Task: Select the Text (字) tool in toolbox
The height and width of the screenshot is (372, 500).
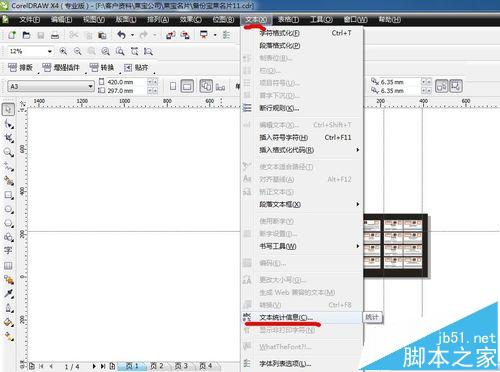Action: coord(8,251)
